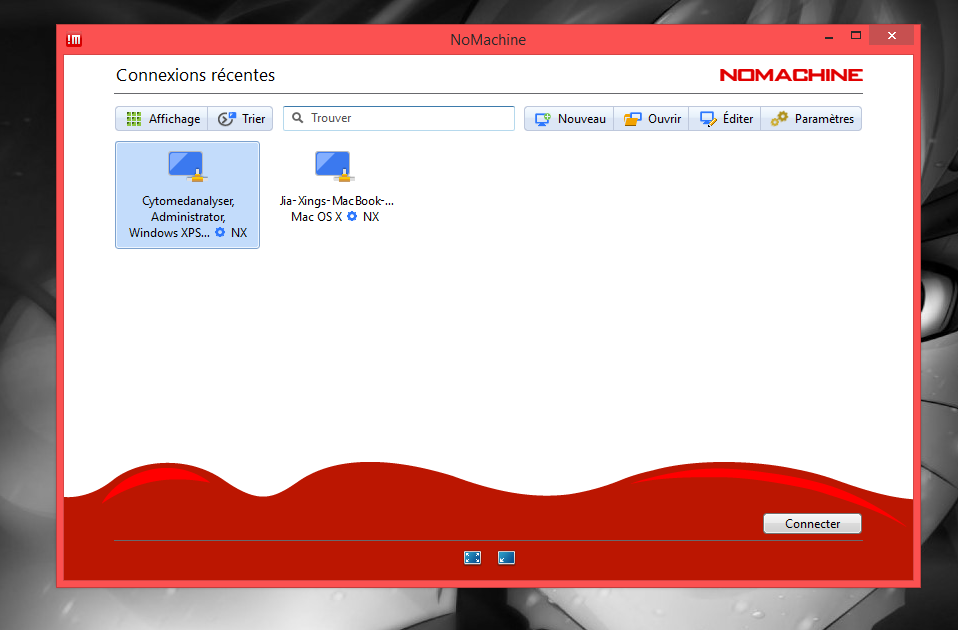Select the Jia-Xings-MacBook connection monitor icon
Viewport: 958px width, 630px height.
pyautogui.click(x=333, y=167)
